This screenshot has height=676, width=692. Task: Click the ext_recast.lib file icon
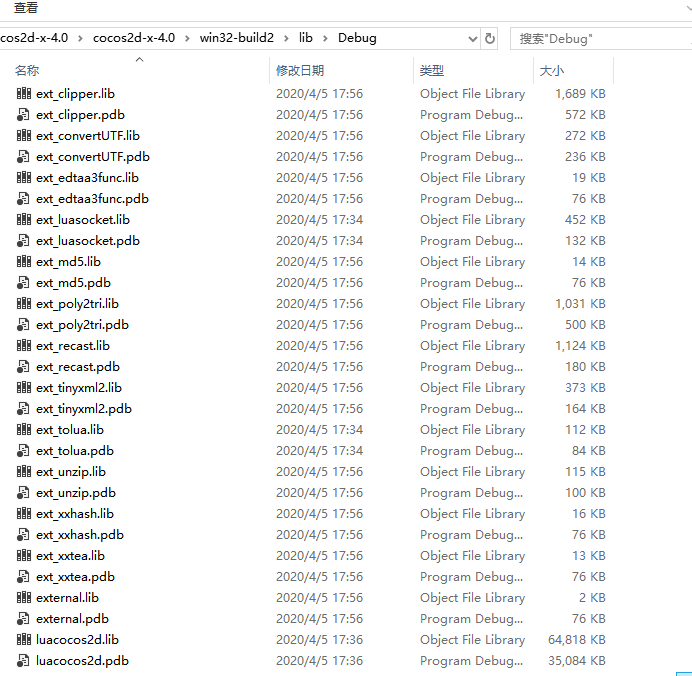(23, 346)
